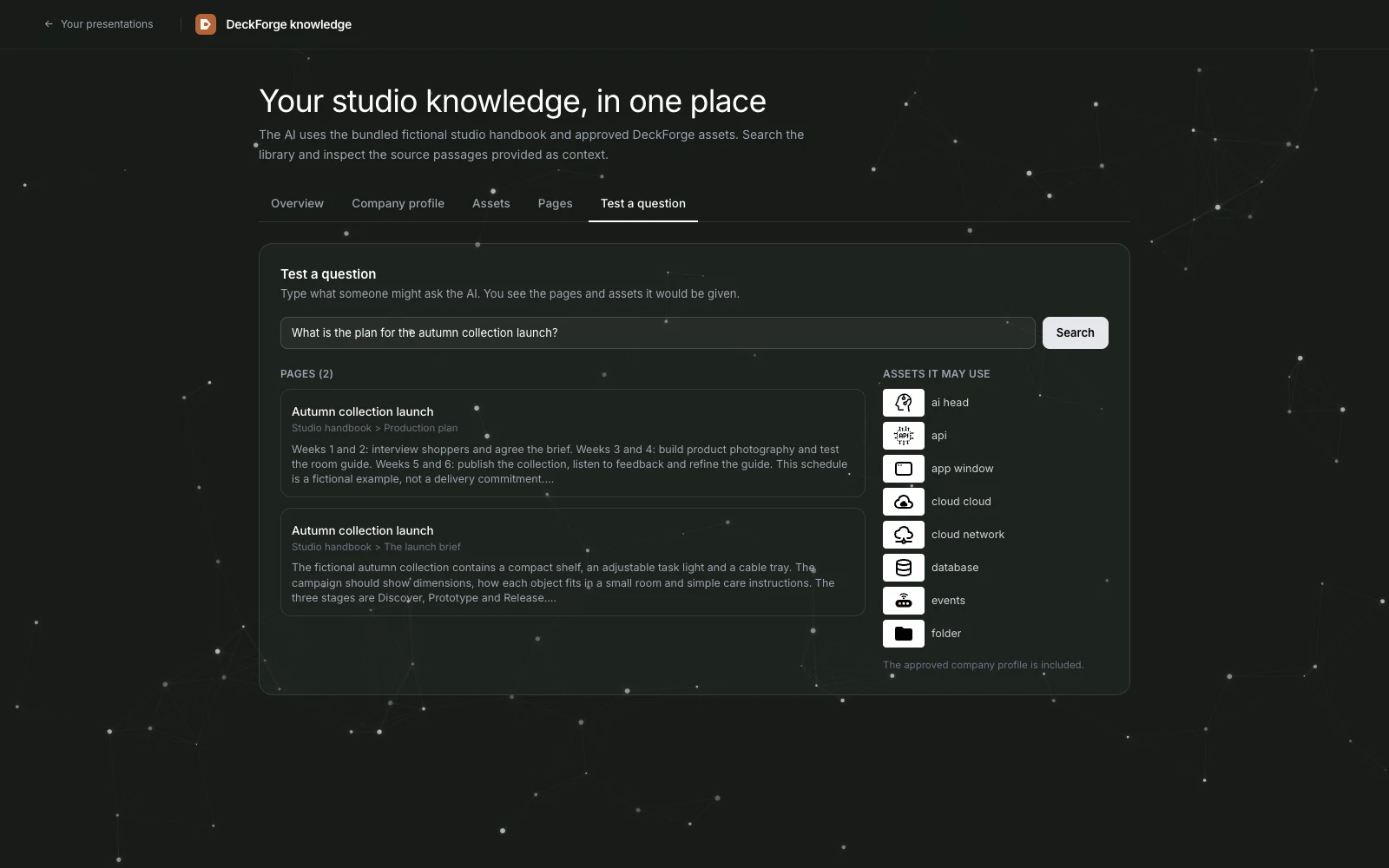The height and width of the screenshot is (868, 1389).
Task: Click the 'Studio handbook > The launch brief' breadcrumb
Action: click(376, 547)
